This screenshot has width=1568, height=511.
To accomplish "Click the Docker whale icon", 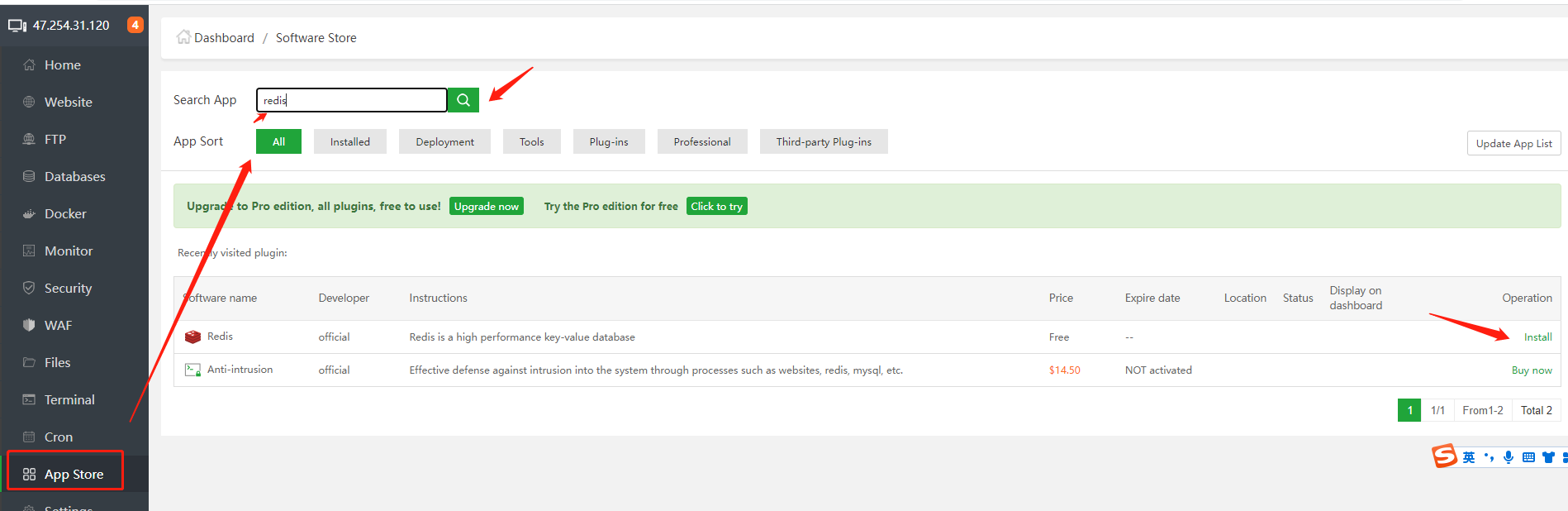I will (29, 213).
